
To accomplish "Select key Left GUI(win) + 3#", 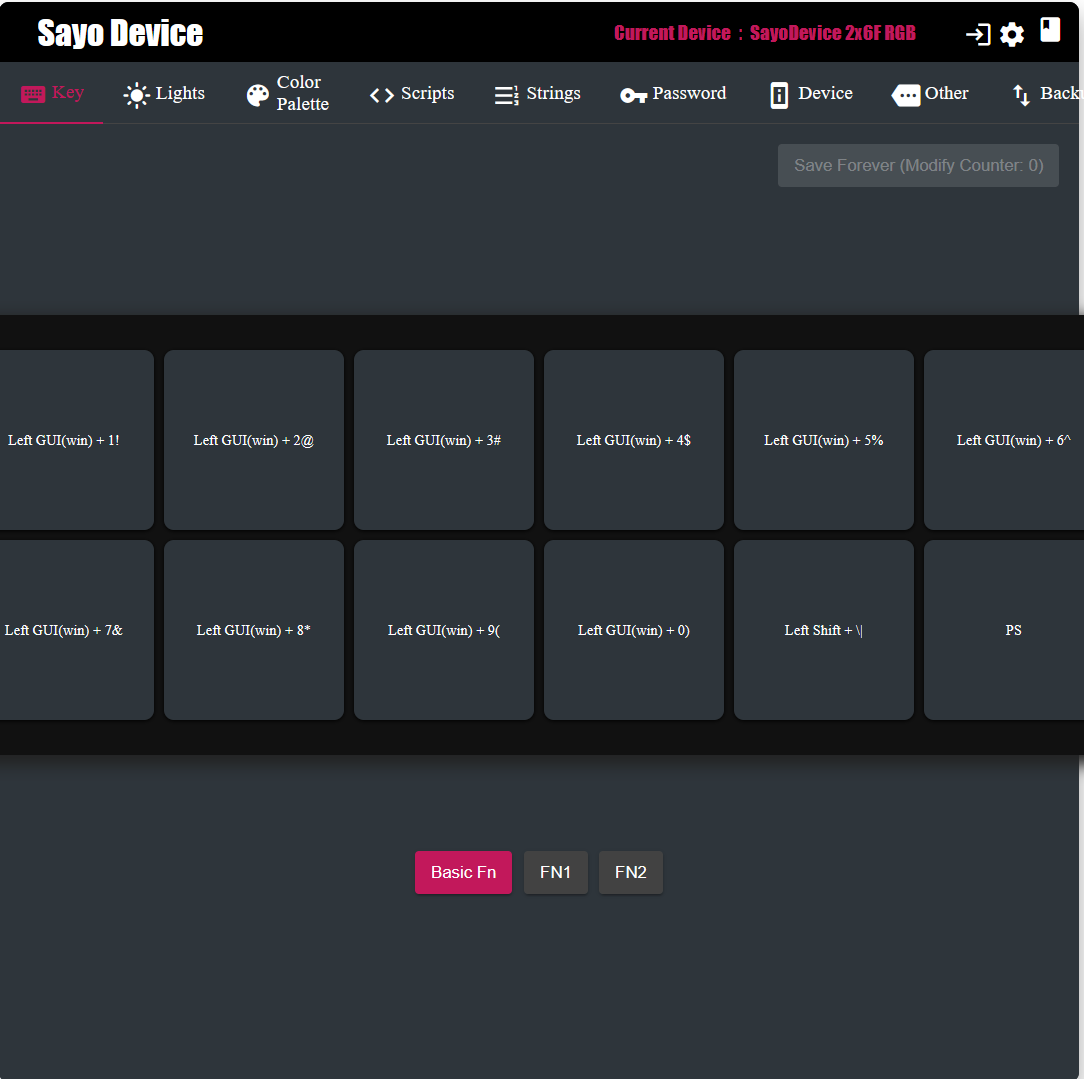I will click(x=444, y=440).
